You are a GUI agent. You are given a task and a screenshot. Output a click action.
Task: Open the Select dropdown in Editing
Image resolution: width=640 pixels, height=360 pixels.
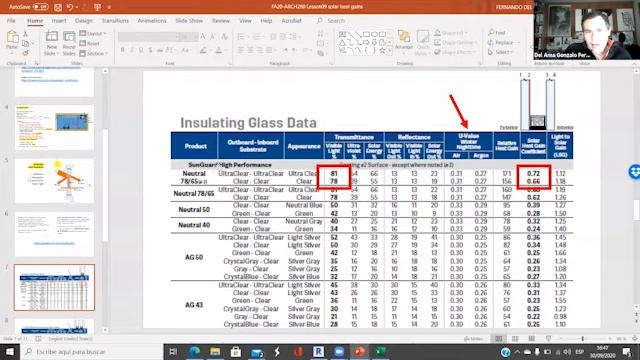tap(500, 52)
